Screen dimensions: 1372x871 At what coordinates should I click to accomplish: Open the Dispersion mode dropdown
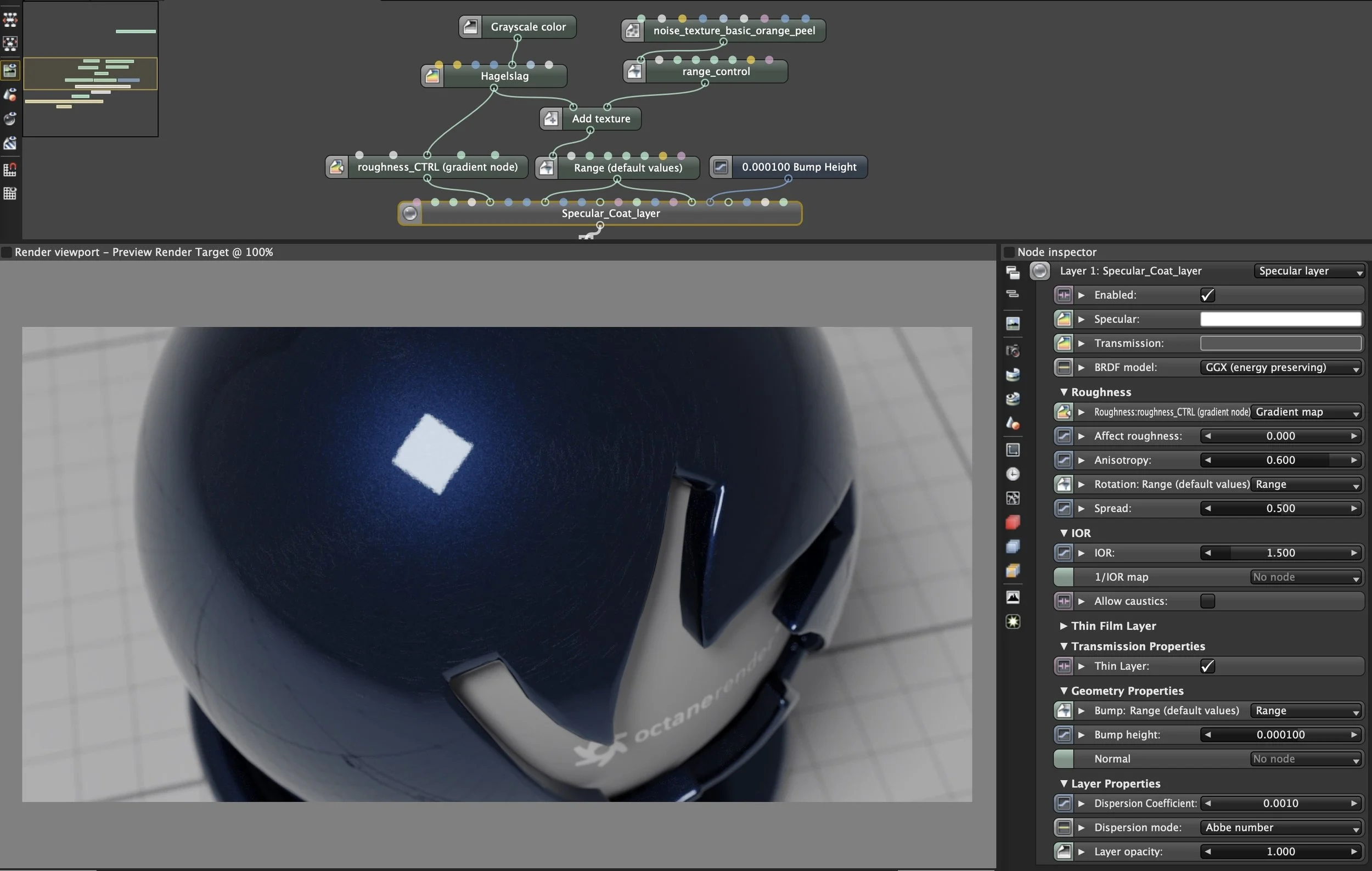pyautogui.click(x=1281, y=827)
